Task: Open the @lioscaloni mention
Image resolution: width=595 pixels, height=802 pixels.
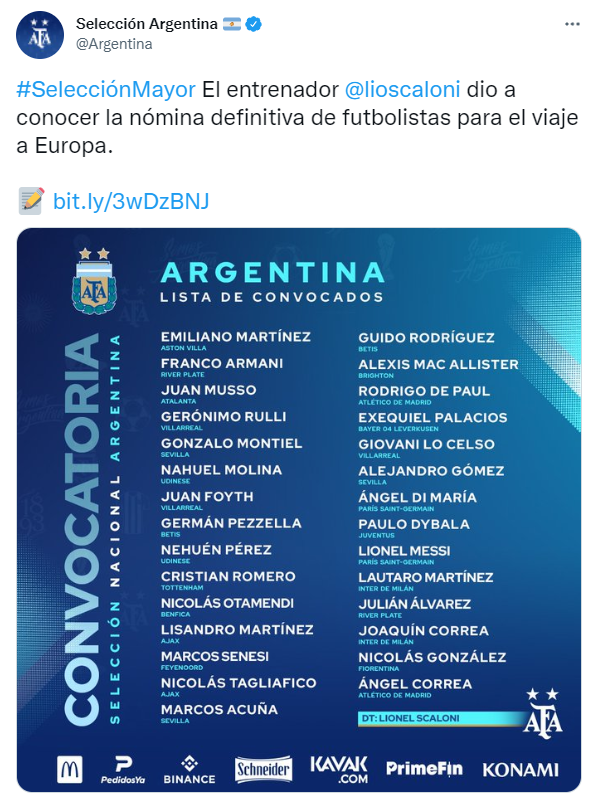Action: [403, 90]
